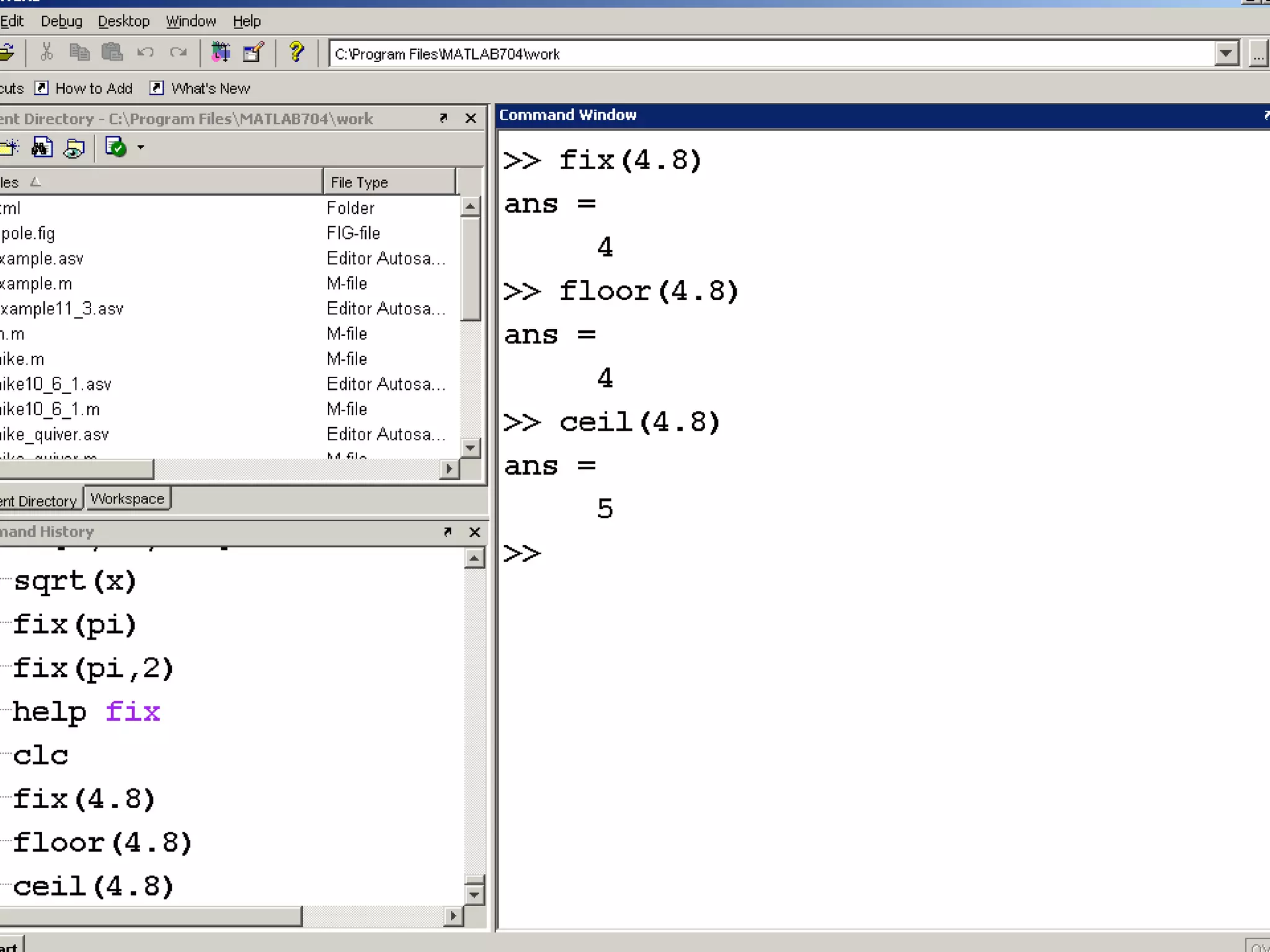Viewport: 1270px width, 952px height.
Task: Browse for folder with ellipsis button
Action: [1258, 54]
